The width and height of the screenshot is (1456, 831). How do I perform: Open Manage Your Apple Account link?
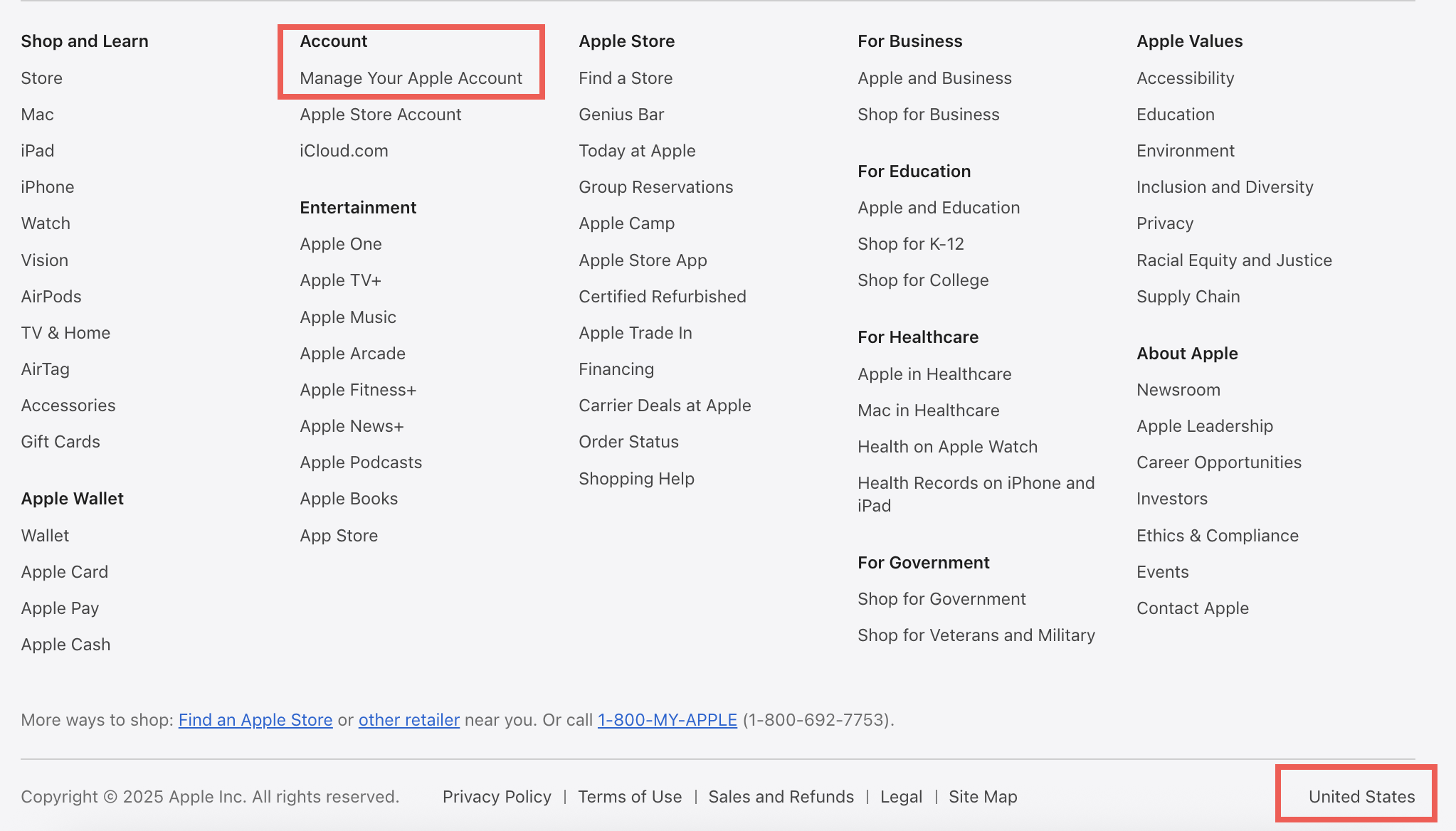pyautogui.click(x=411, y=78)
